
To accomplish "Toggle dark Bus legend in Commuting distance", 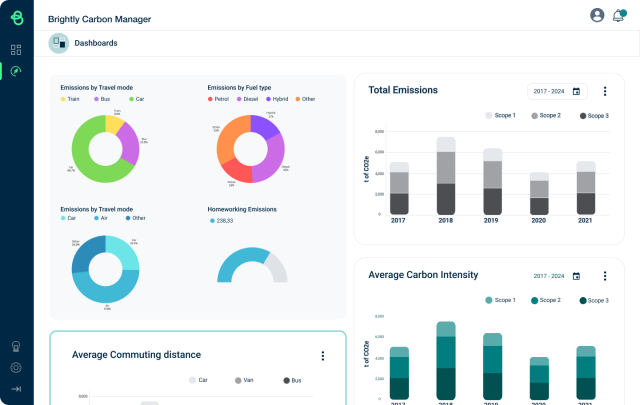I will pos(292,381).
